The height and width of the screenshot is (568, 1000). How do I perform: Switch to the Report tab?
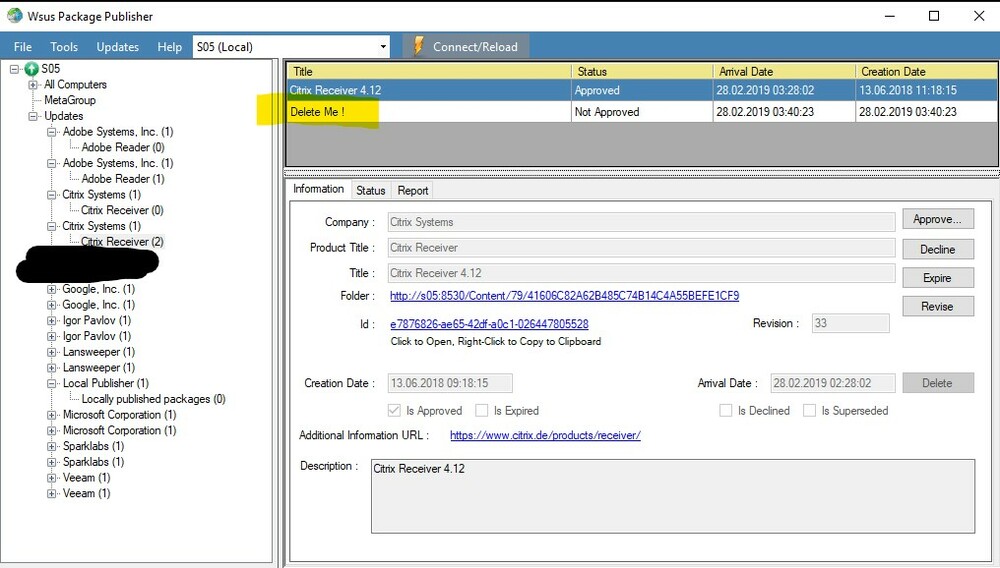click(x=412, y=191)
